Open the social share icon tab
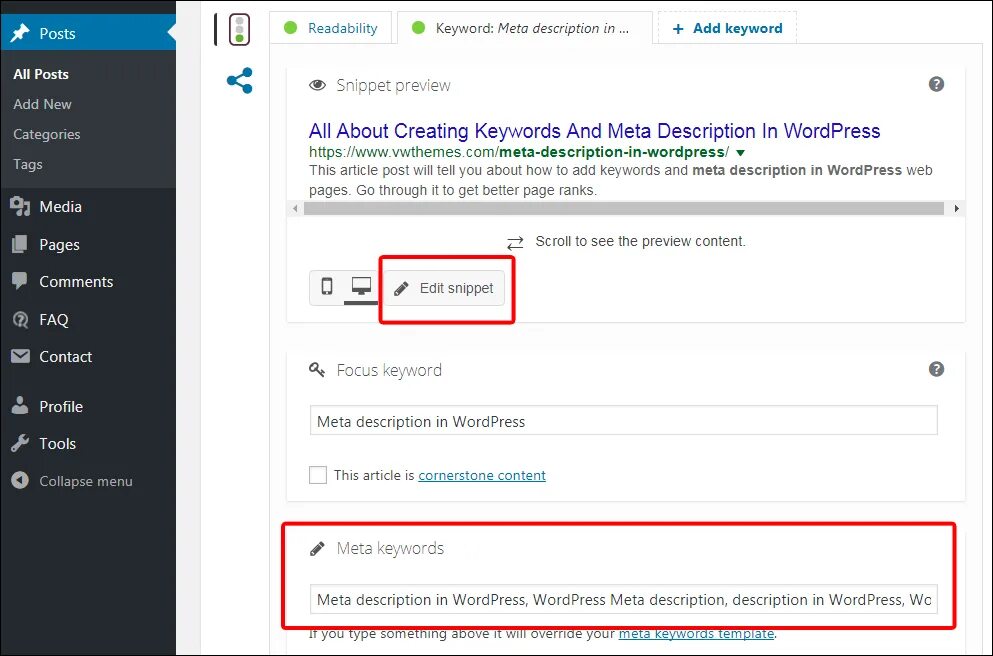This screenshot has width=993, height=656. [x=239, y=80]
